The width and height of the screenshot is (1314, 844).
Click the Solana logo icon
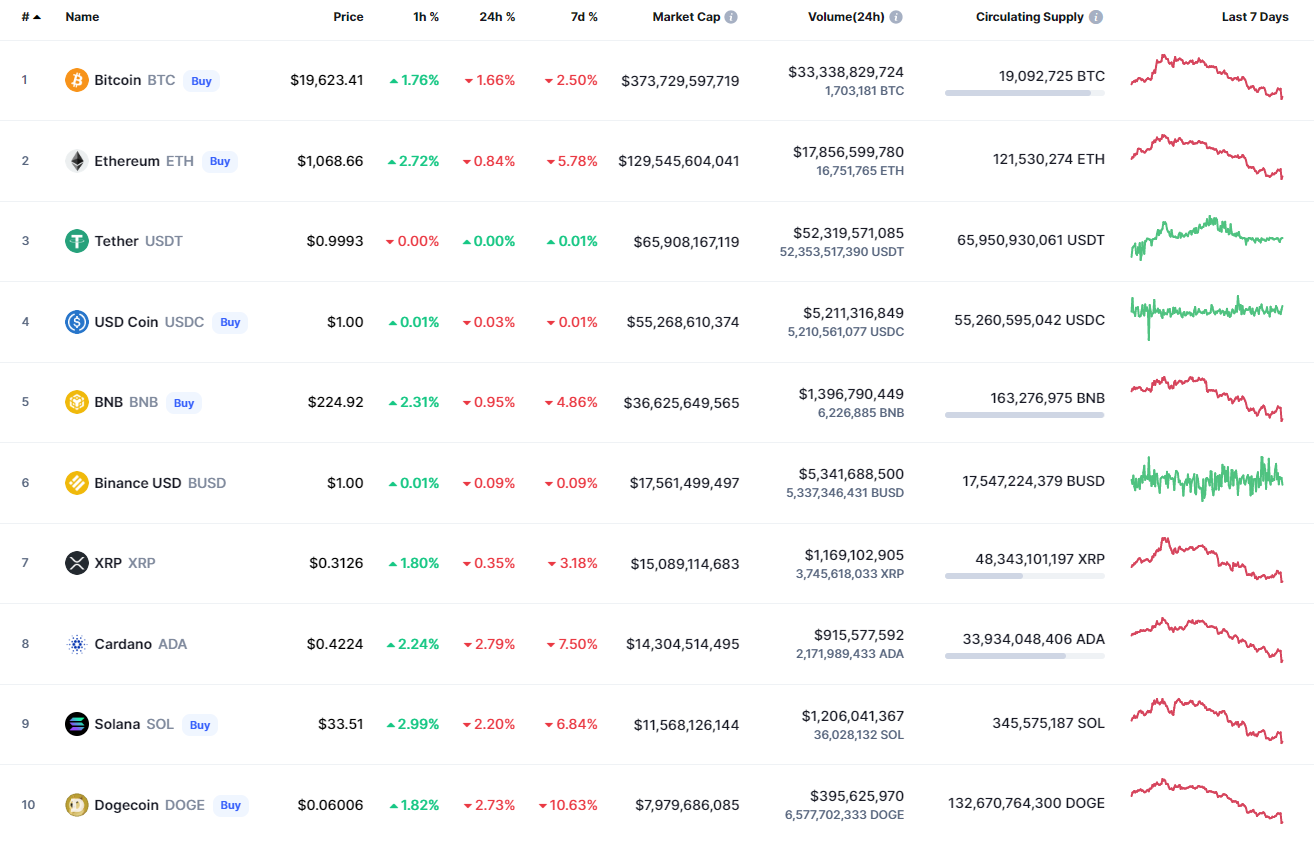(77, 724)
